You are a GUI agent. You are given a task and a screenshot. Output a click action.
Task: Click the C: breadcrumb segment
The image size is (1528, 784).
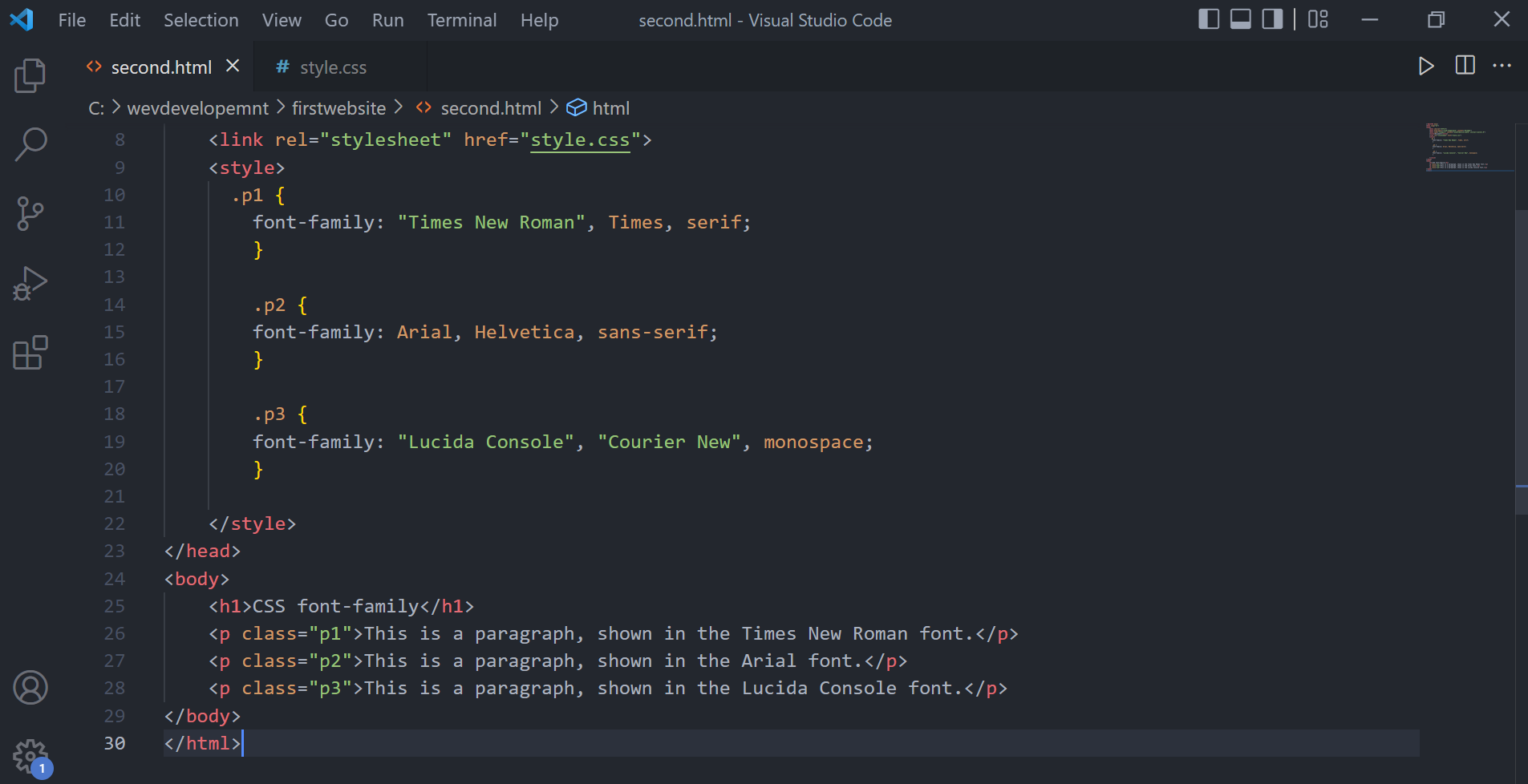pos(96,108)
